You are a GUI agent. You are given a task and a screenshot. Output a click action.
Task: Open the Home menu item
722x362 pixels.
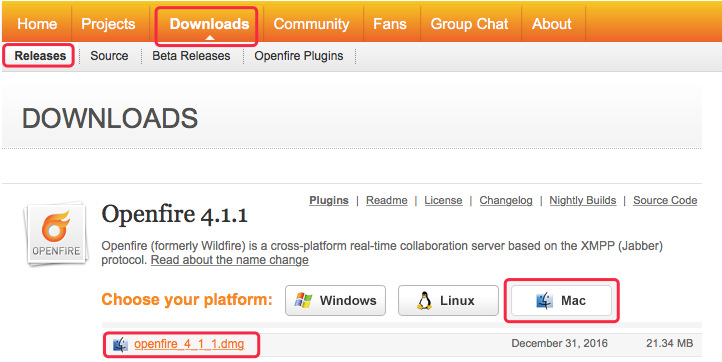(x=37, y=24)
